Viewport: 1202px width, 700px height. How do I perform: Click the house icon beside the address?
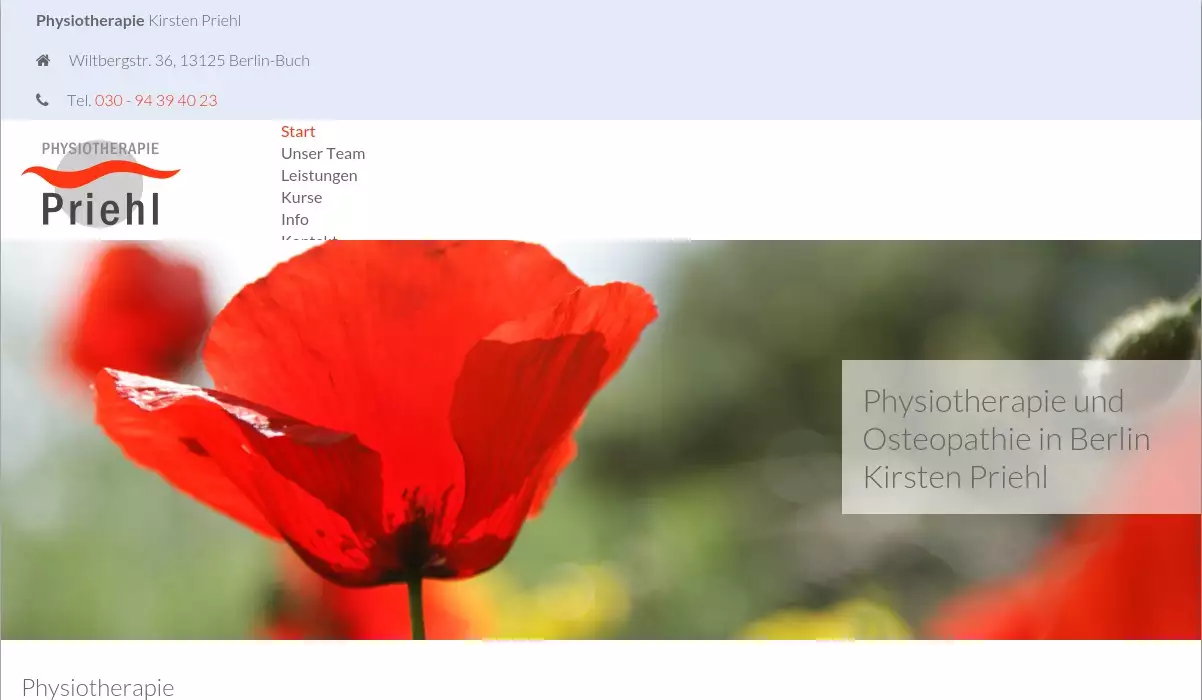(43, 60)
